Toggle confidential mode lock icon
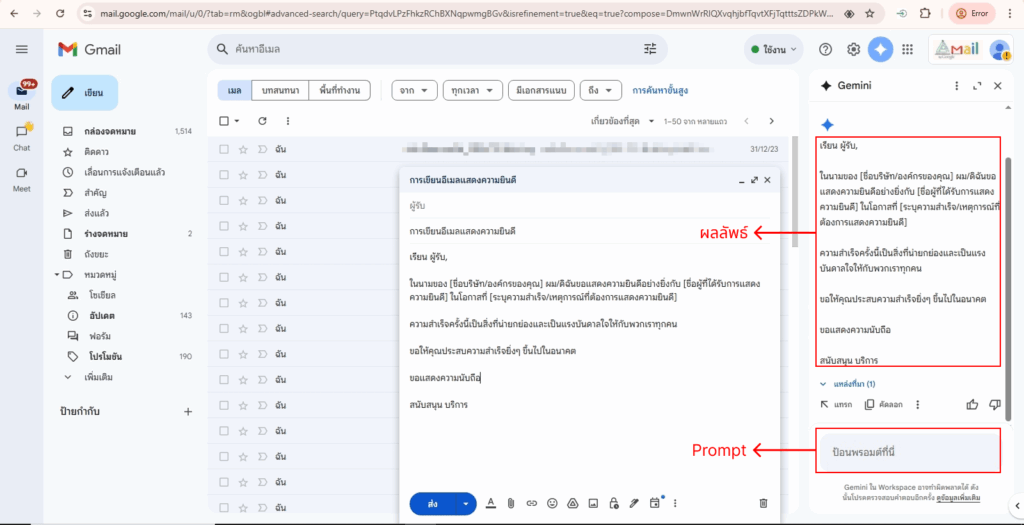1024x525 pixels. click(614, 503)
